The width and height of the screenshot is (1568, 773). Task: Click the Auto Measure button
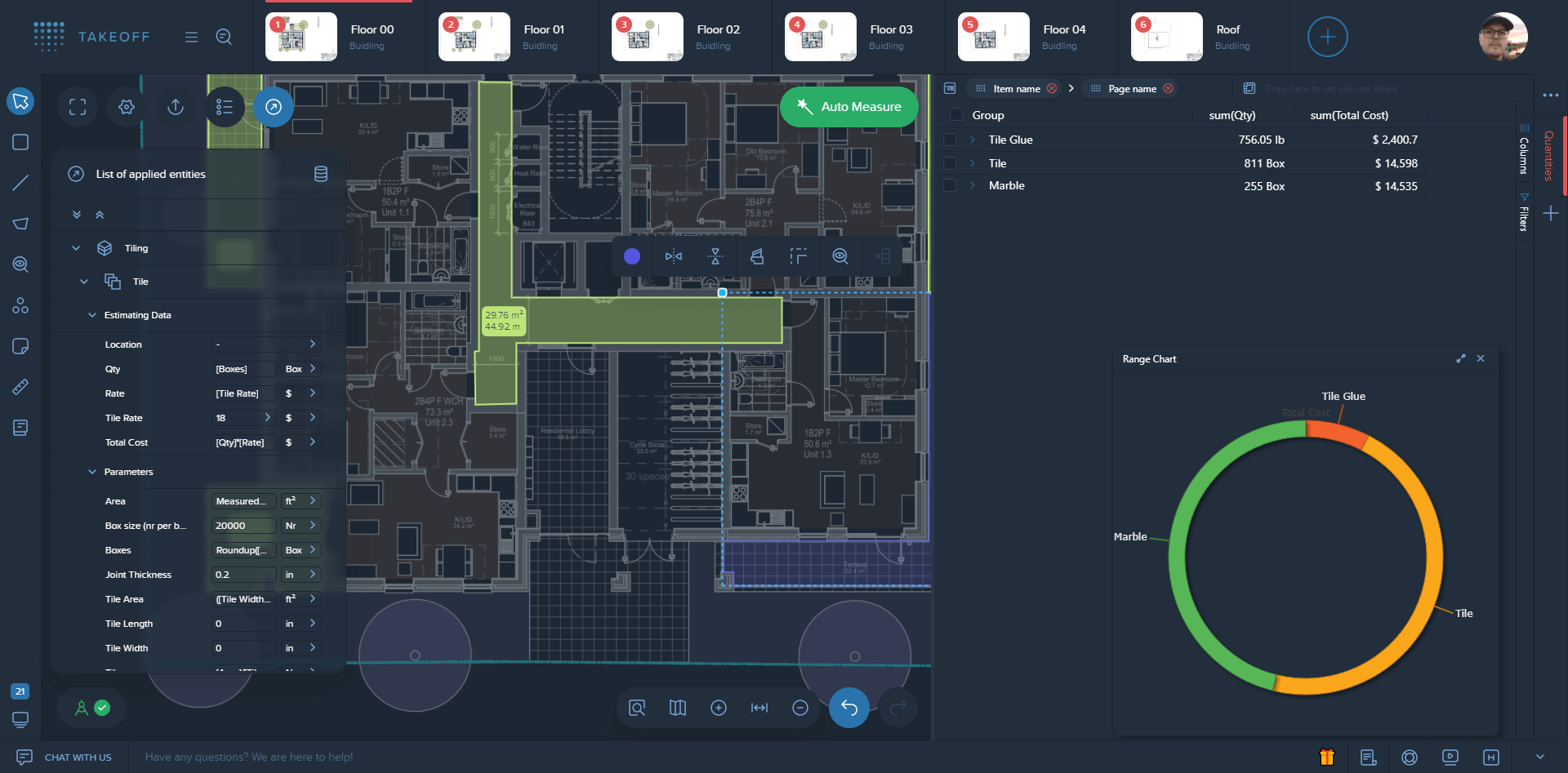[x=849, y=106]
